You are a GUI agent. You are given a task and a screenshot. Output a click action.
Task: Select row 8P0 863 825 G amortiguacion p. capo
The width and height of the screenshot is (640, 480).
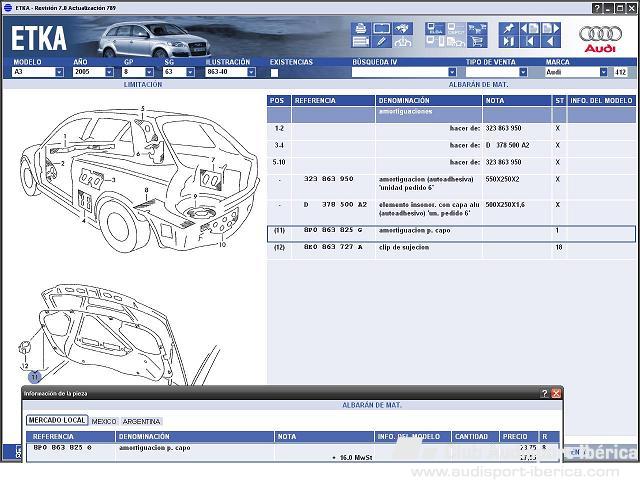tap(451, 233)
